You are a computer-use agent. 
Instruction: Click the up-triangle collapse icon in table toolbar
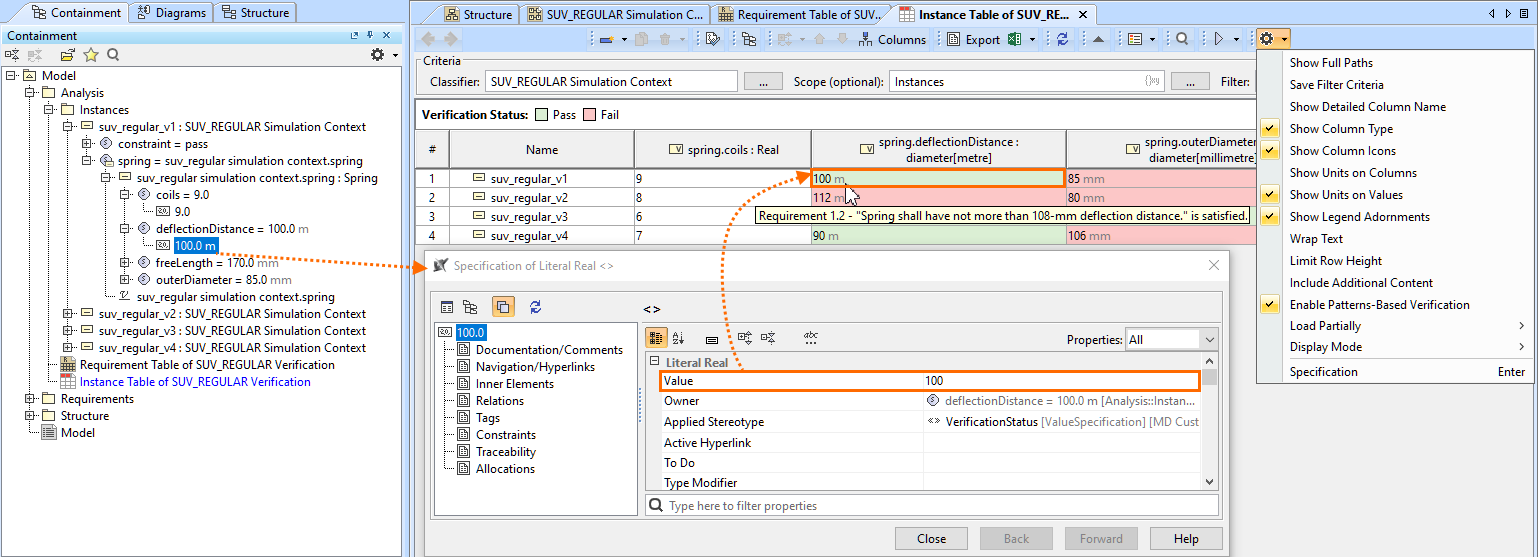click(1098, 39)
